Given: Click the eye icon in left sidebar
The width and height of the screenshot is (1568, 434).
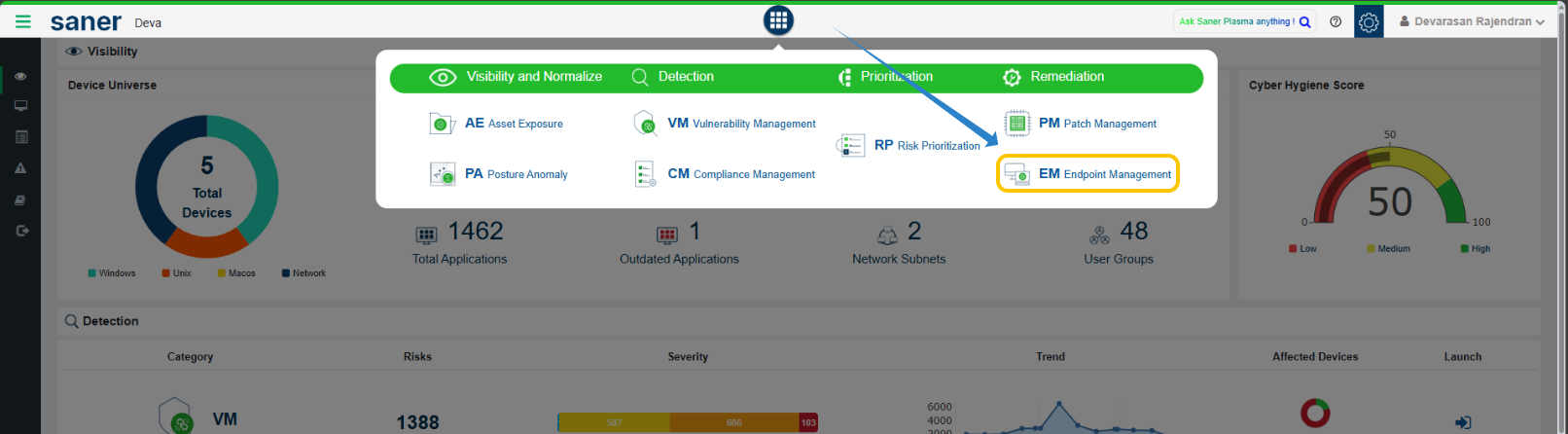Looking at the screenshot, I should [20, 76].
